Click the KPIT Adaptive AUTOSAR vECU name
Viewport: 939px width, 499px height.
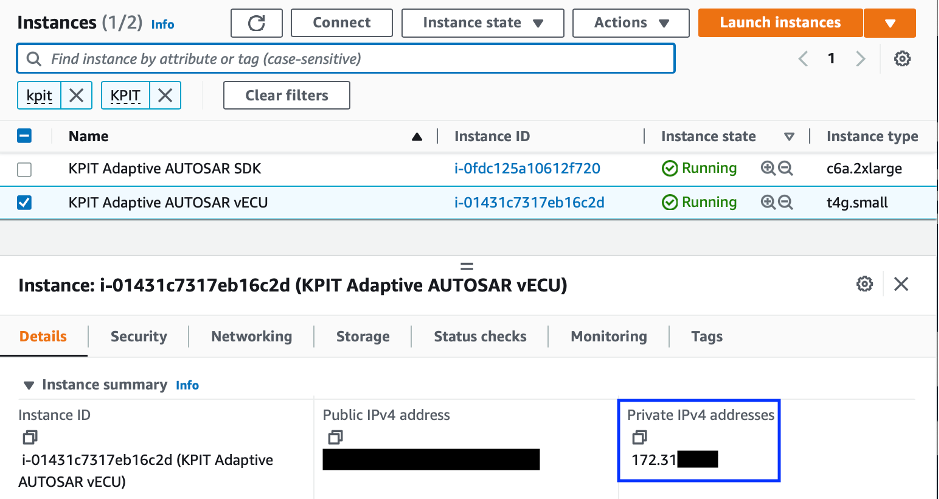168,202
